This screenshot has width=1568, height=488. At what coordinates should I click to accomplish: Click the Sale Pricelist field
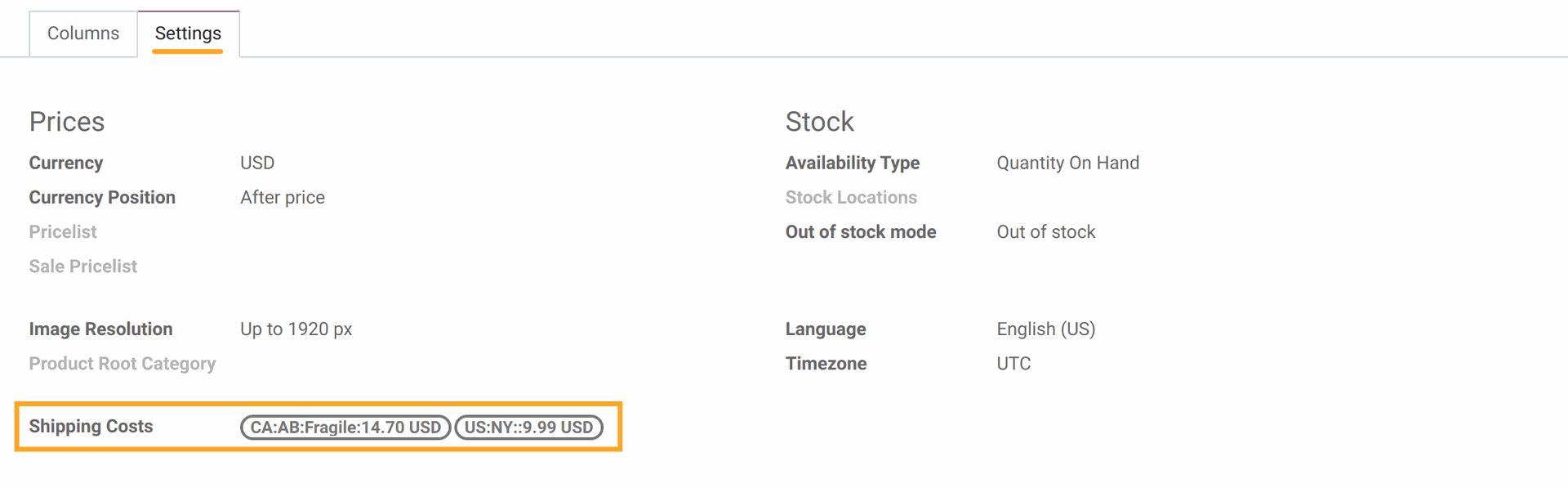tap(83, 266)
